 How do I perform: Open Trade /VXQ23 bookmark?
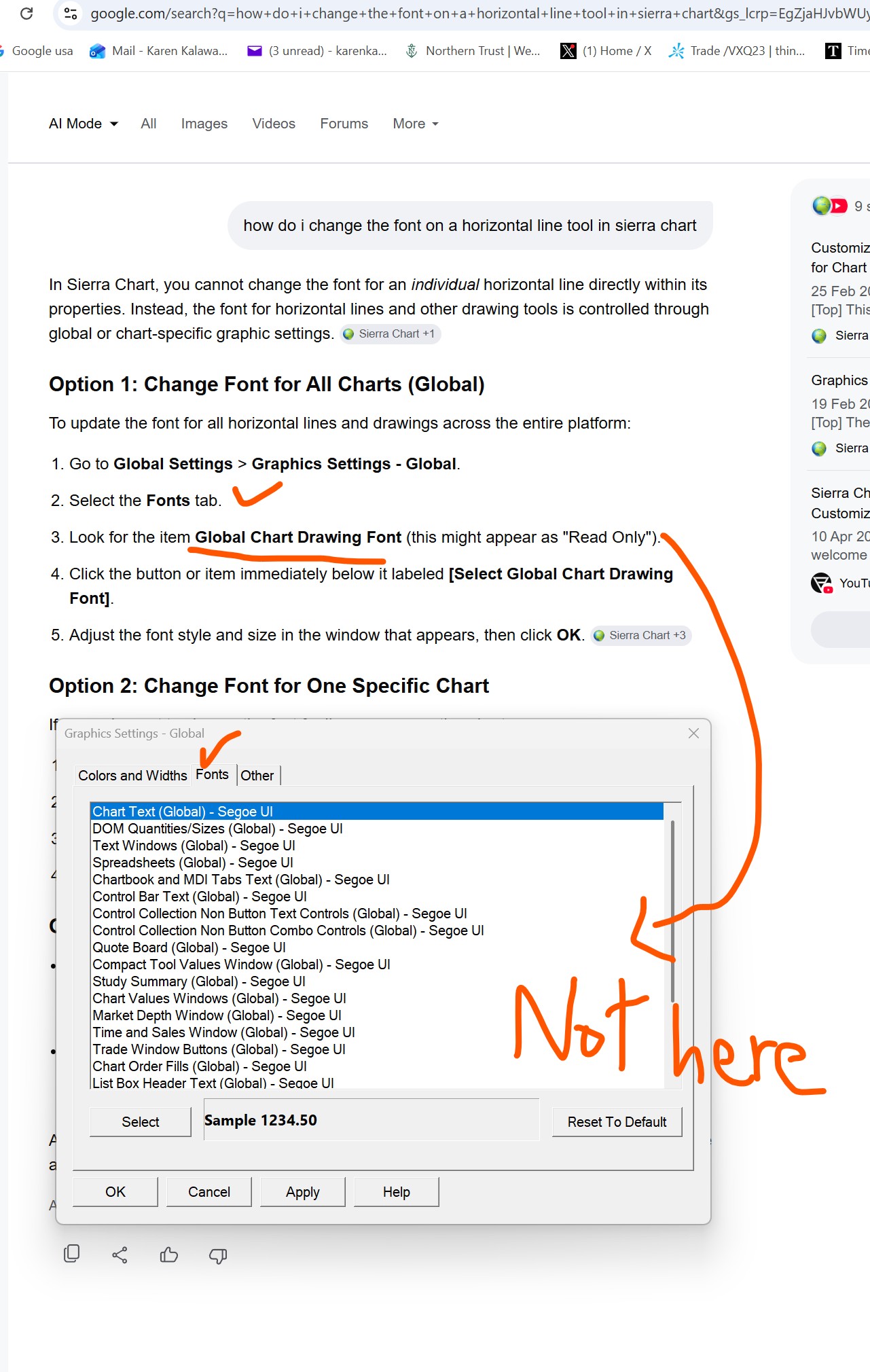[x=737, y=51]
